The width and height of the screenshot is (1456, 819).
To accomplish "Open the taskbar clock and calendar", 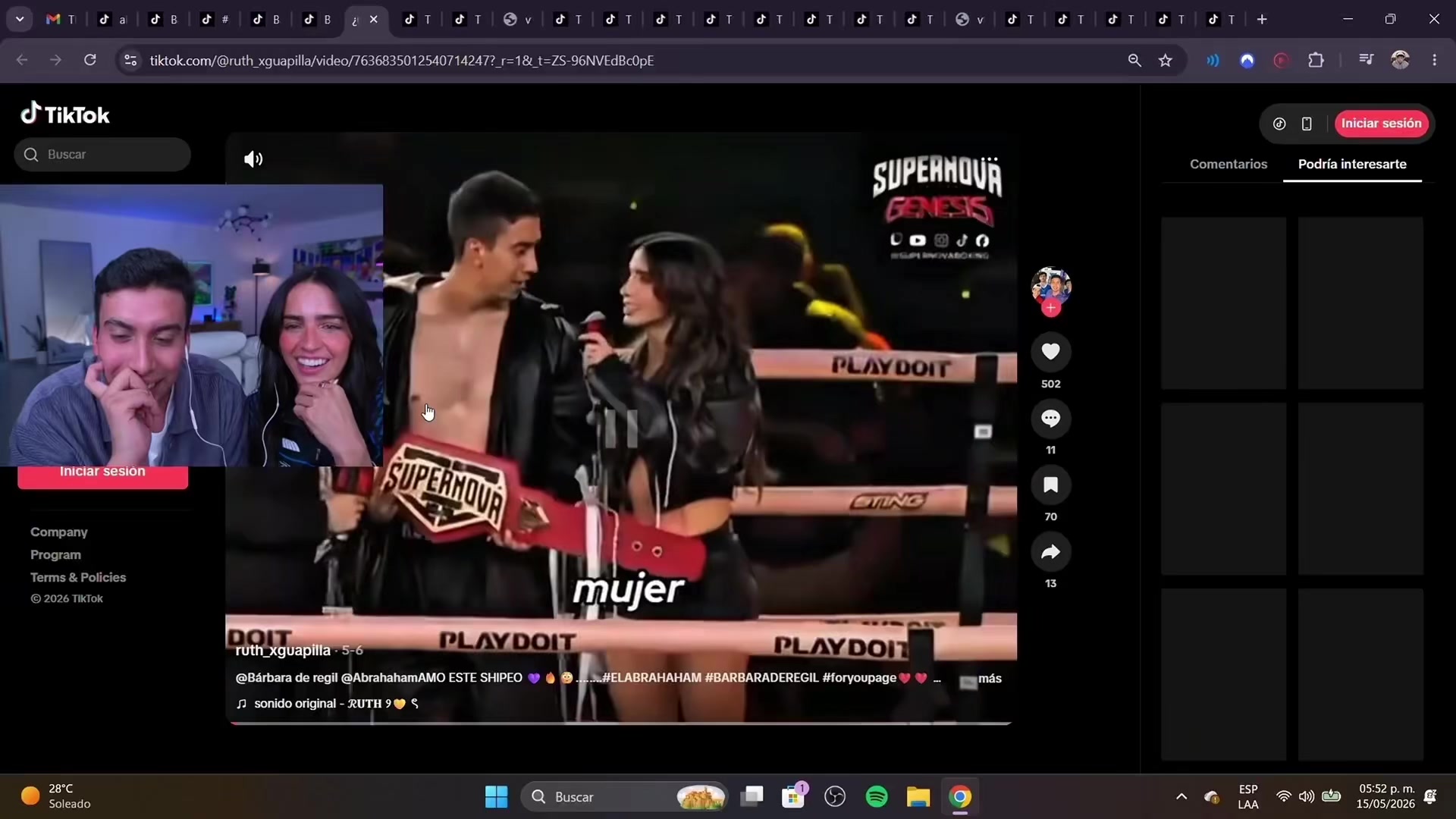I will (x=1385, y=796).
